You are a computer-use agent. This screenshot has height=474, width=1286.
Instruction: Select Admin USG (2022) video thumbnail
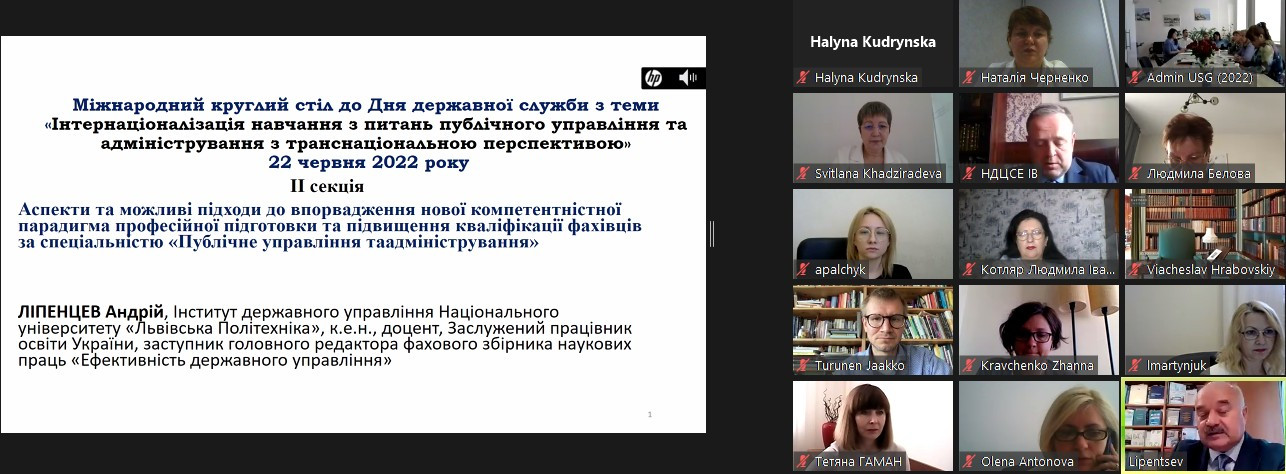point(1205,43)
